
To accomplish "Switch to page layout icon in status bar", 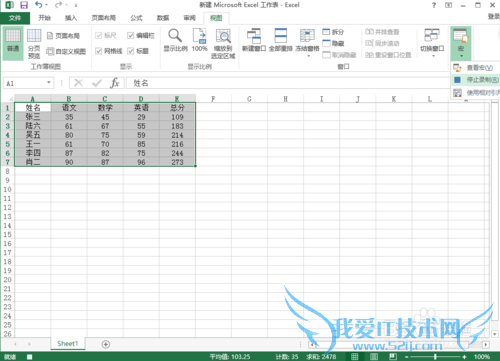I will coord(374,357).
